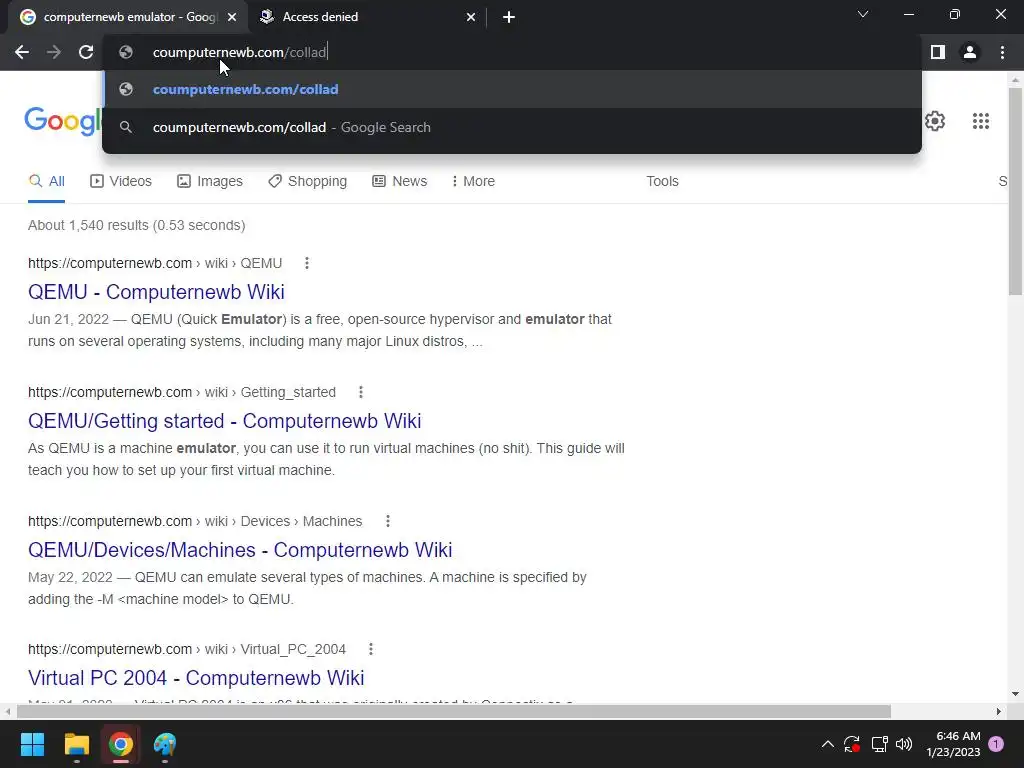The height and width of the screenshot is (768, 1024).
Task: Click the About 1,540 results text
Action: [136, 225]
